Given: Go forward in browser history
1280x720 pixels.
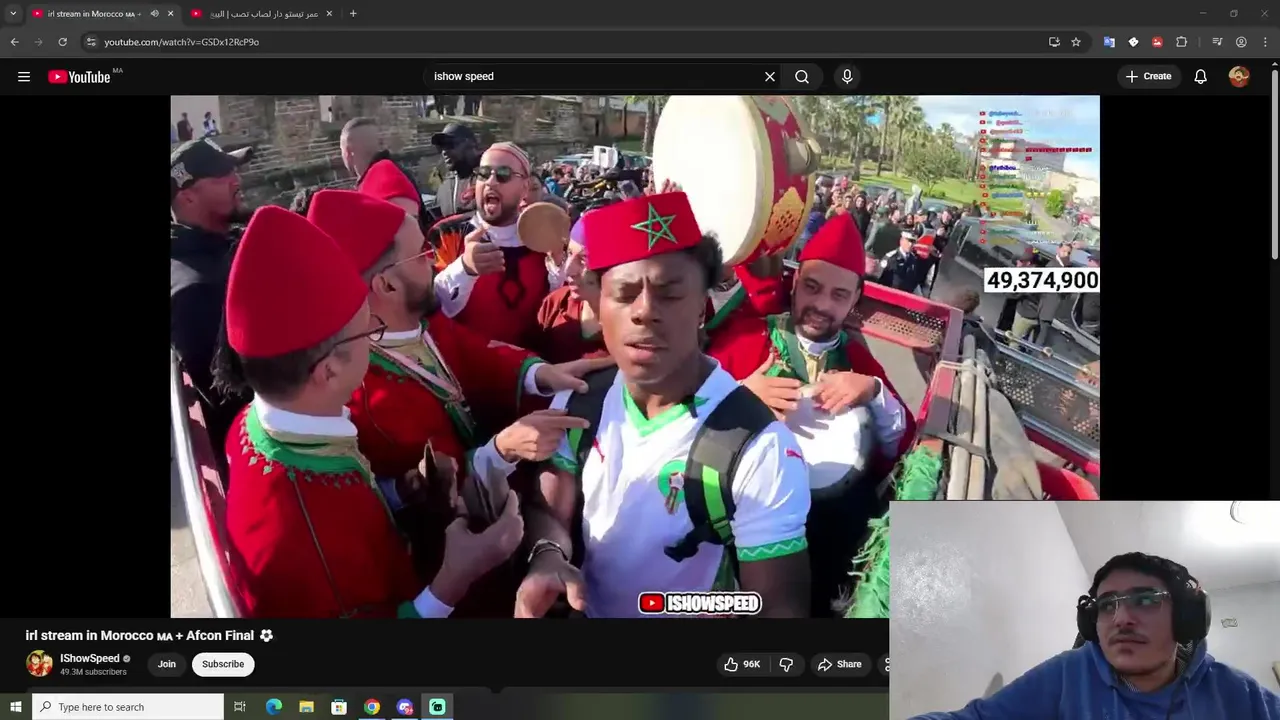Looking at the screenshot, I should (38, 42).
